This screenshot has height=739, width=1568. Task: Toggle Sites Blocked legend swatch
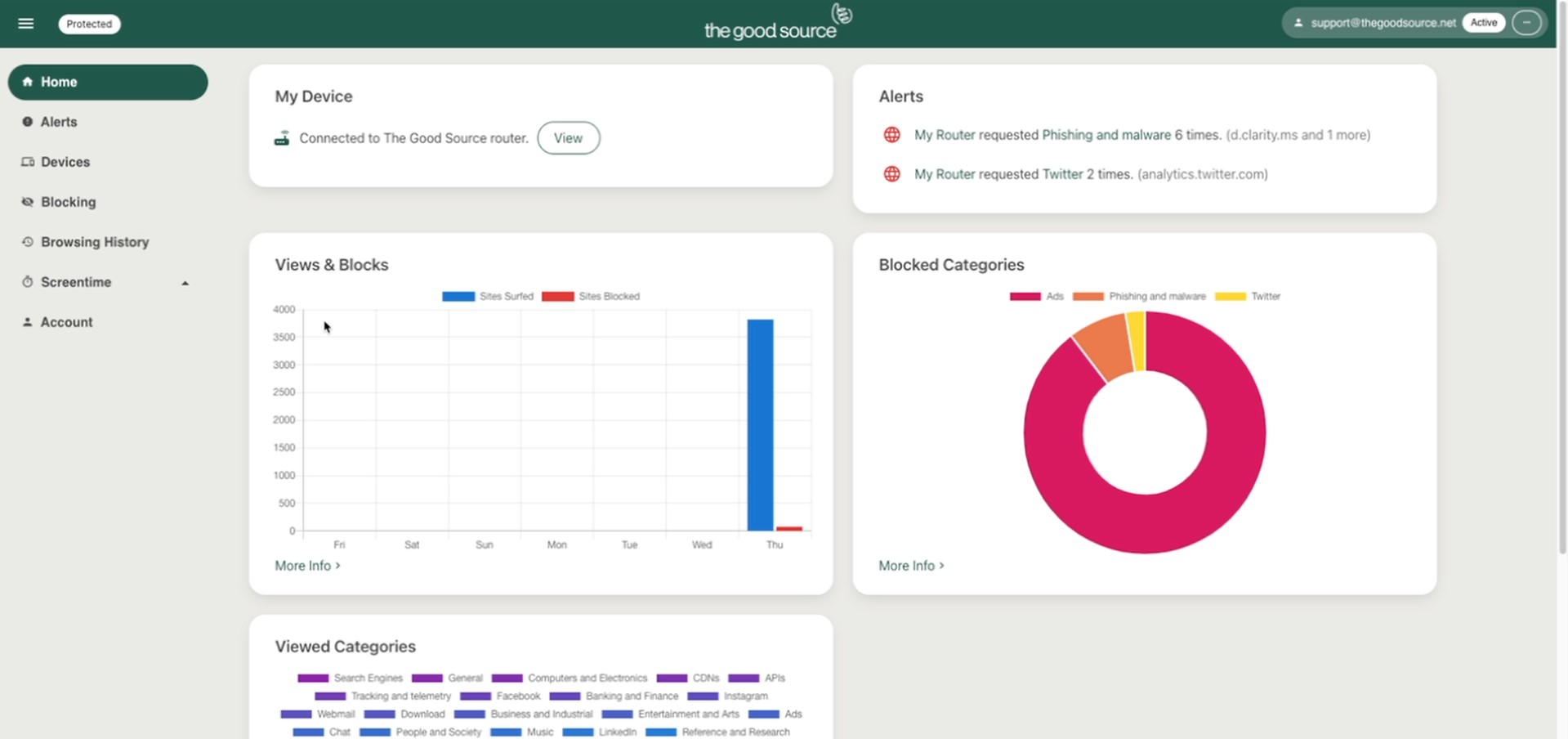557,297
